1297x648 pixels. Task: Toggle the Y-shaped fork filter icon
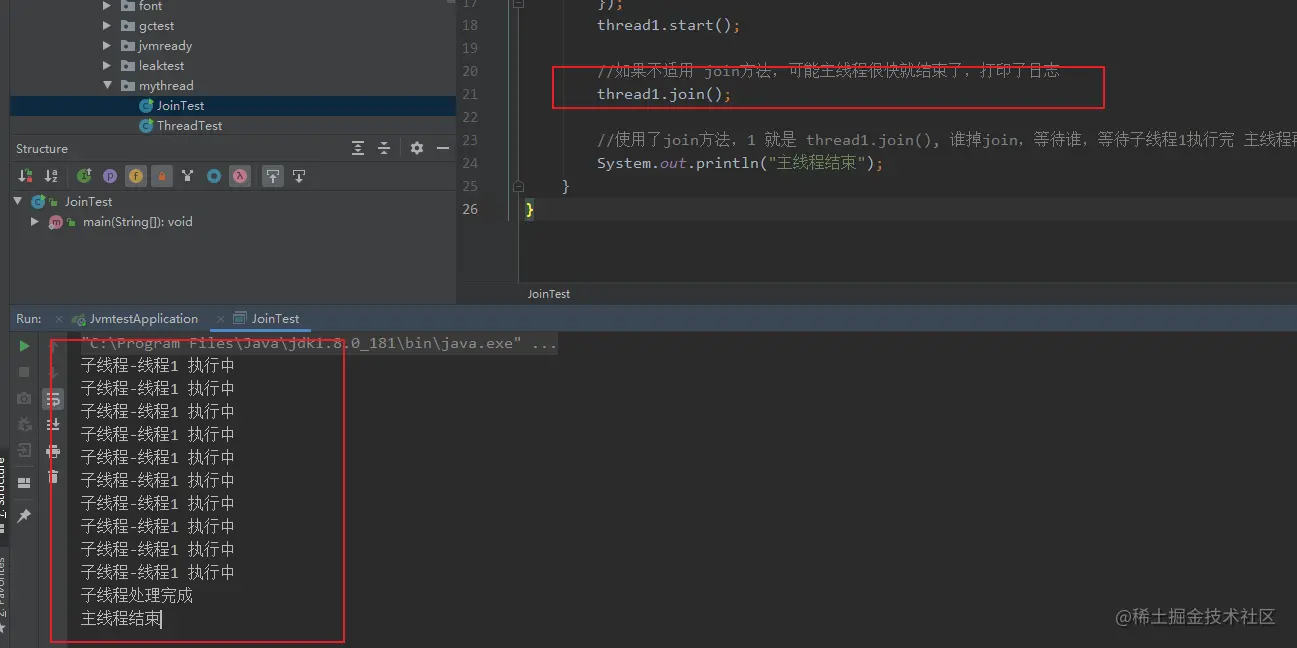pos(188,176)
